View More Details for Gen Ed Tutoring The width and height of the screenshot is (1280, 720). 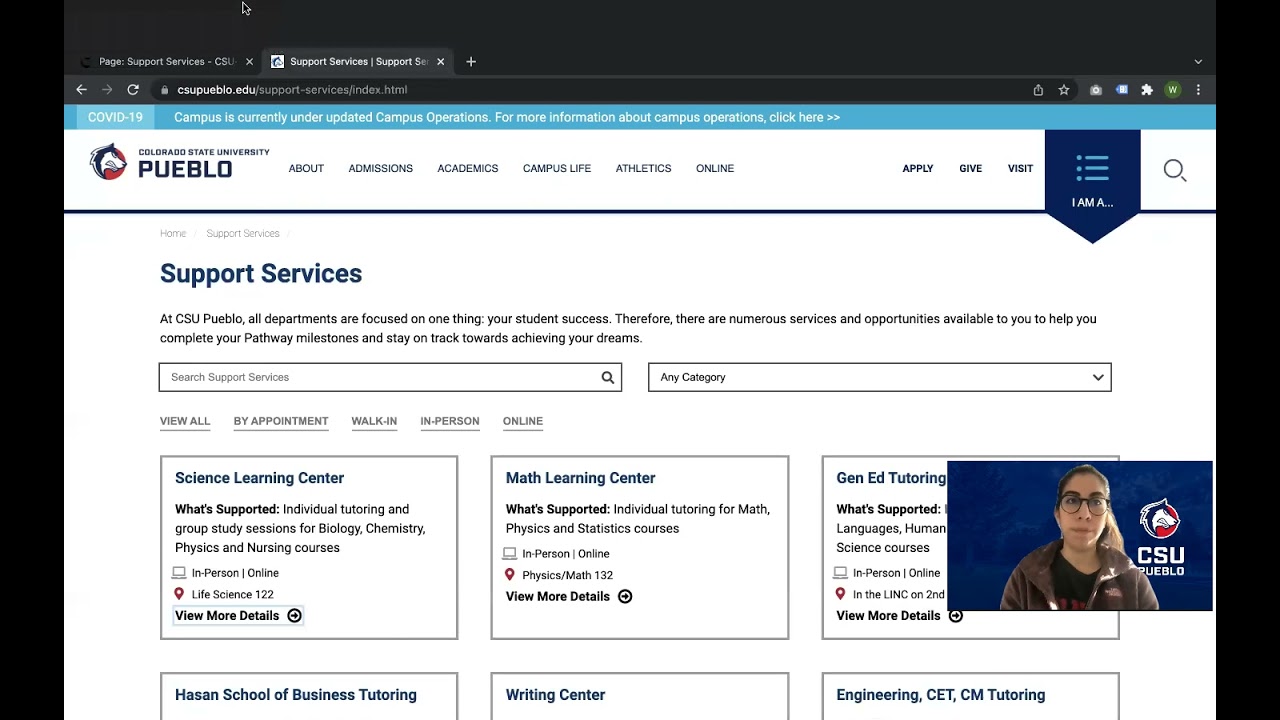(x=899, y=615)
